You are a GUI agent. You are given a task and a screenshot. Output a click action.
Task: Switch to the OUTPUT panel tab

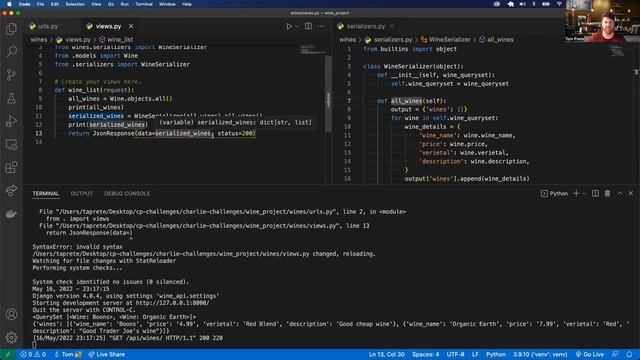pos(82,193)
